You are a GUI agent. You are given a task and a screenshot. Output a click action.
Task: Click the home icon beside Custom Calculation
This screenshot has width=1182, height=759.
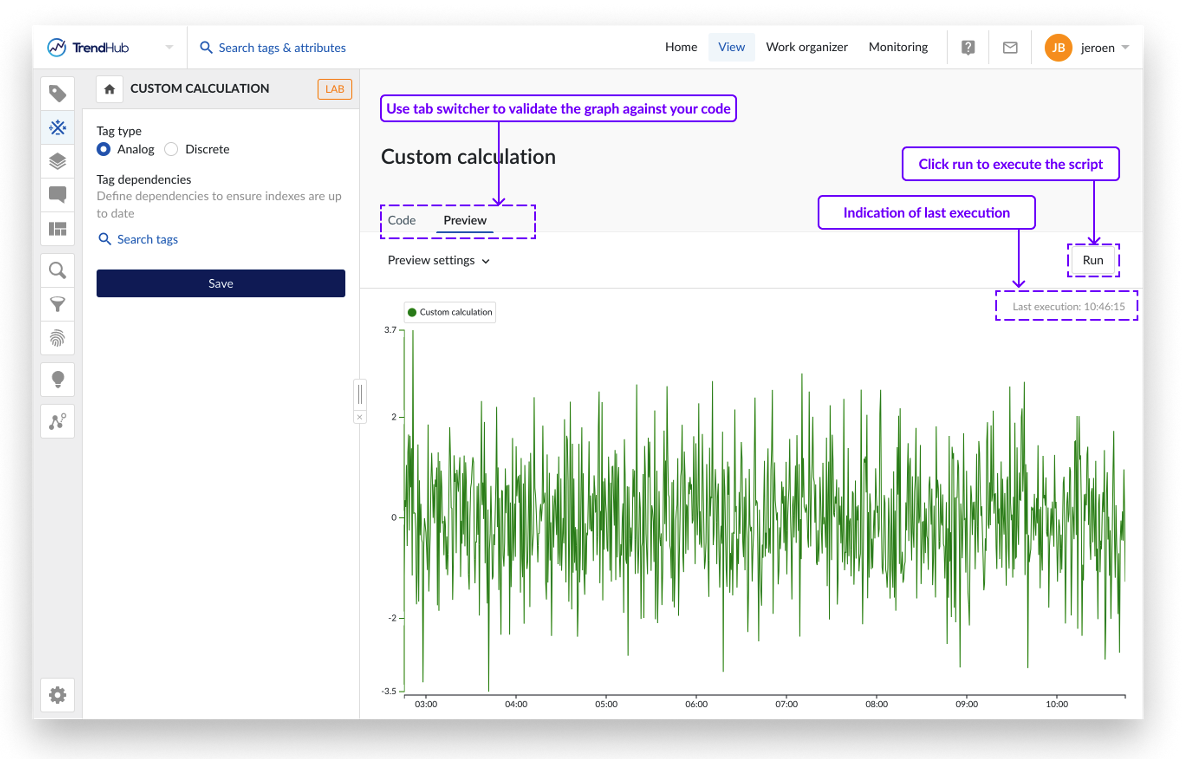tap(109, 89)
